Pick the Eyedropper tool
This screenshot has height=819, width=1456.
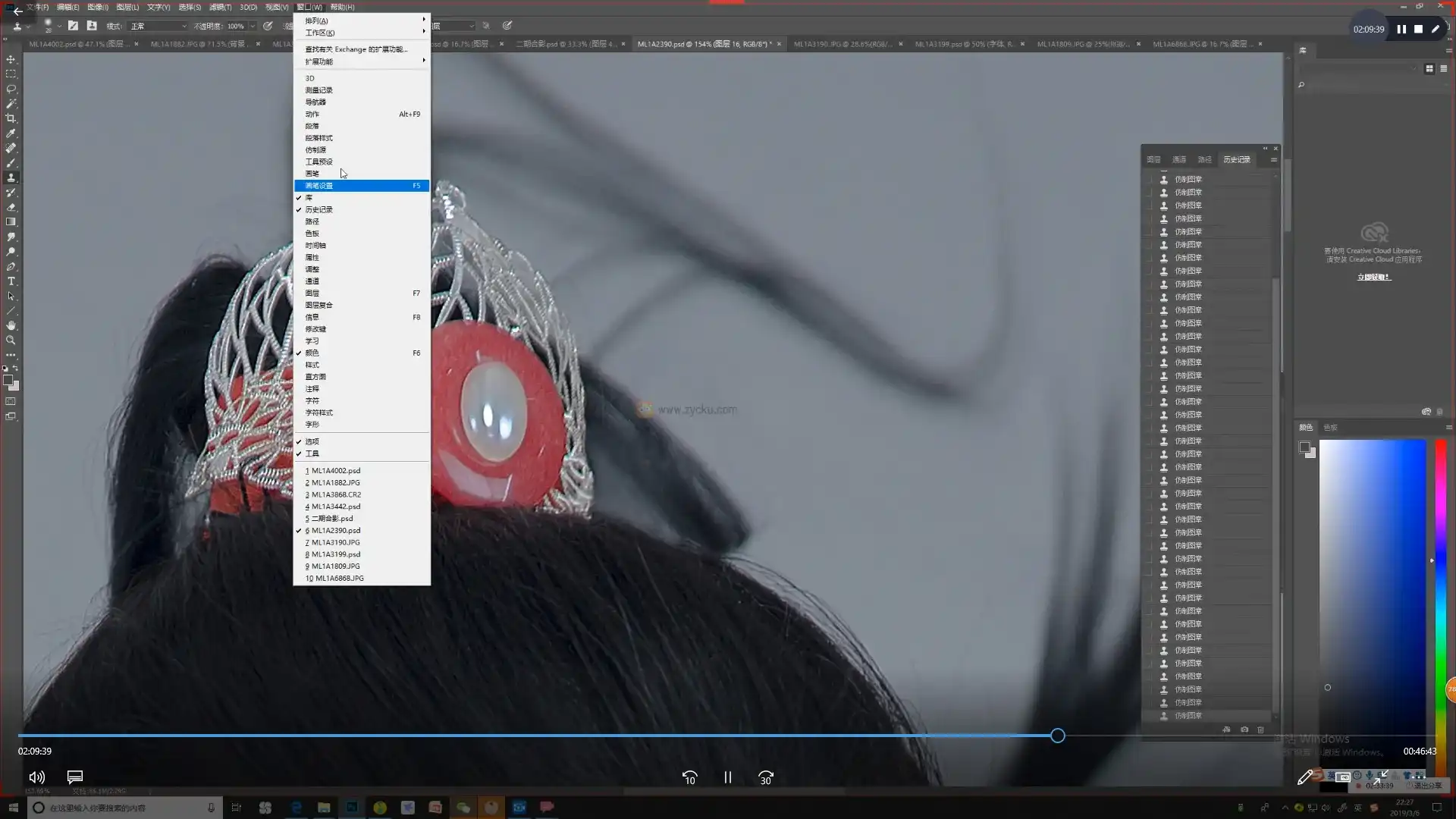pos(11,133)
